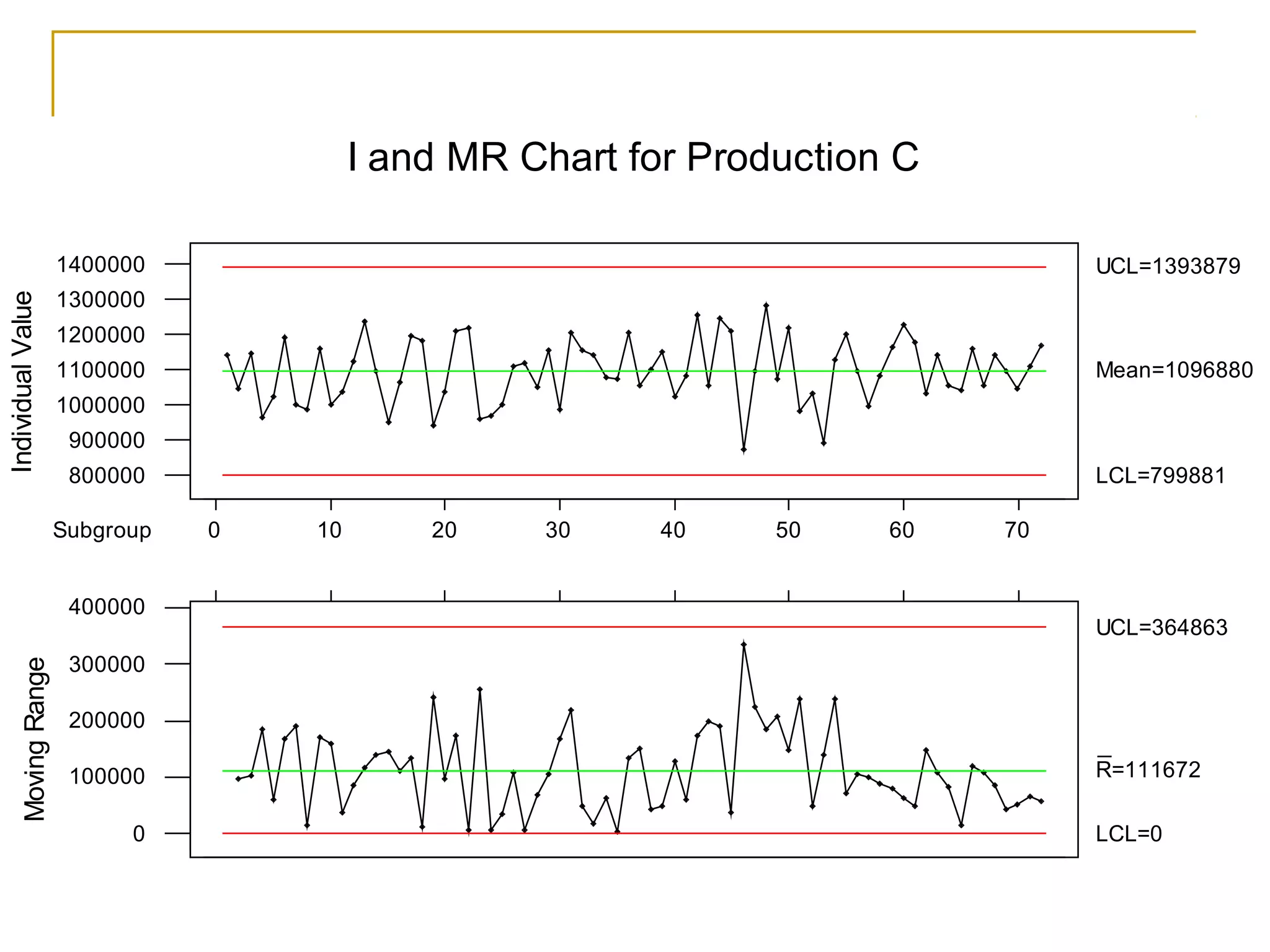This screenshot has height=952, width=1270.
Task: Click the highest moving range data point
Action: (x=744, y=645)
